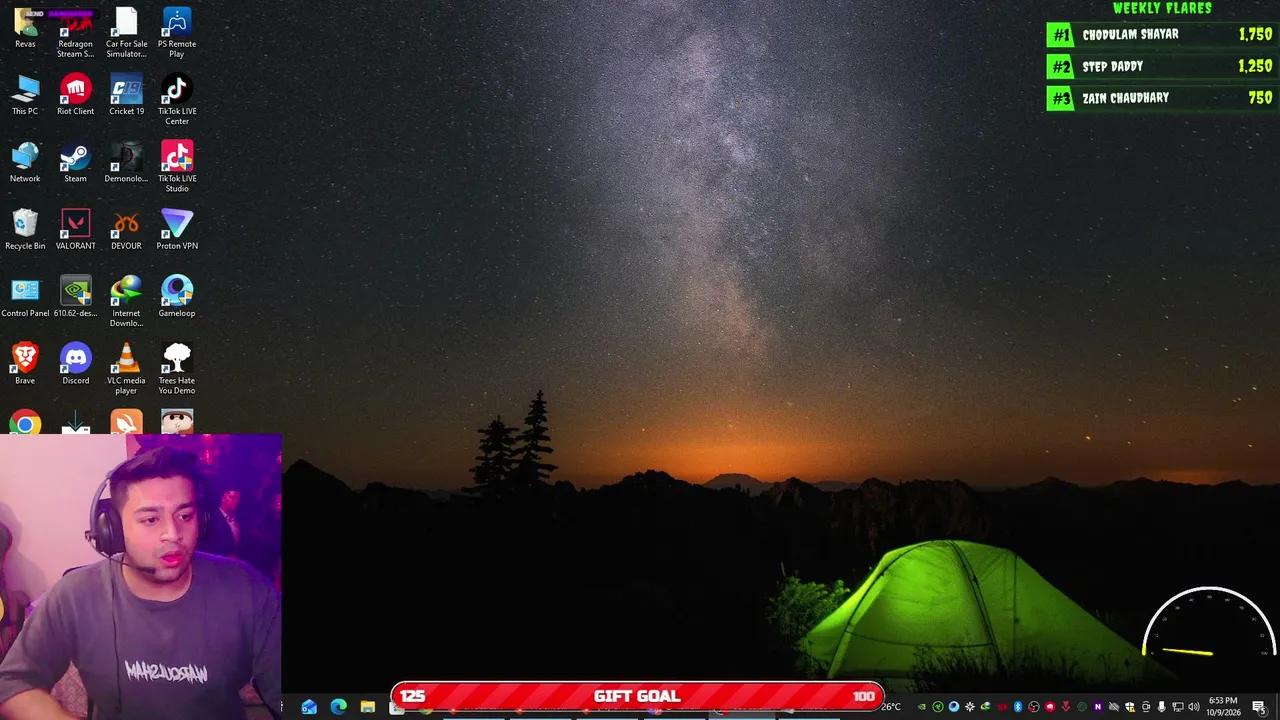Viewport: 1280px width, 720px height.
Task: Open the Riot Client desktop shortcut
Action: [x=75, y=95]
